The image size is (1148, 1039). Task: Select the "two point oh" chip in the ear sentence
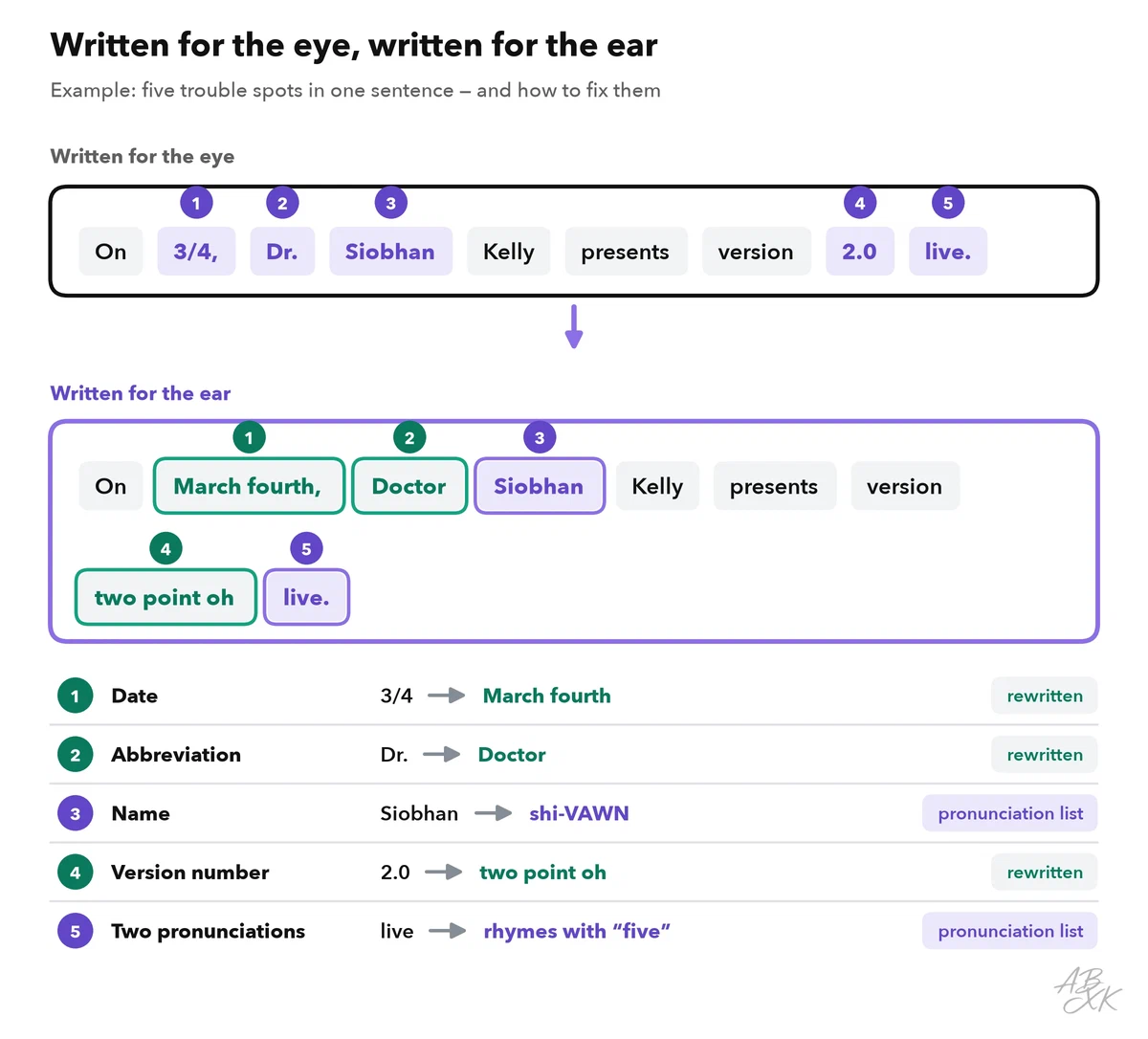pos(166,597)
